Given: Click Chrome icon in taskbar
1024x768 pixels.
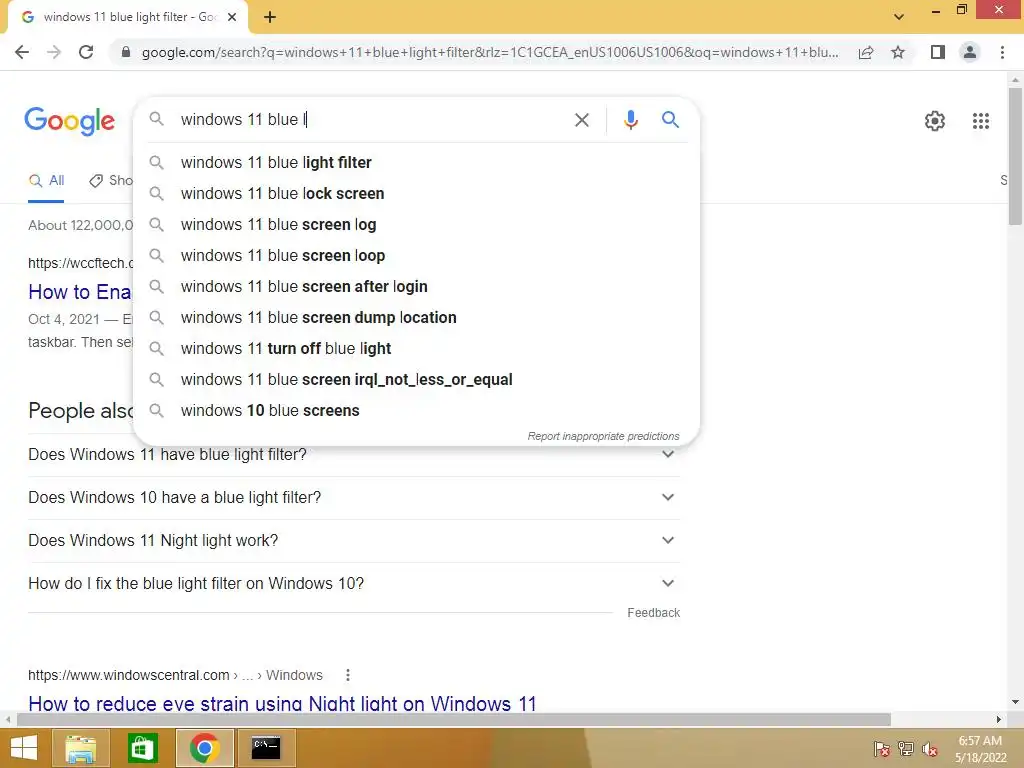Looking at the screenshot, I should [204, 748].
